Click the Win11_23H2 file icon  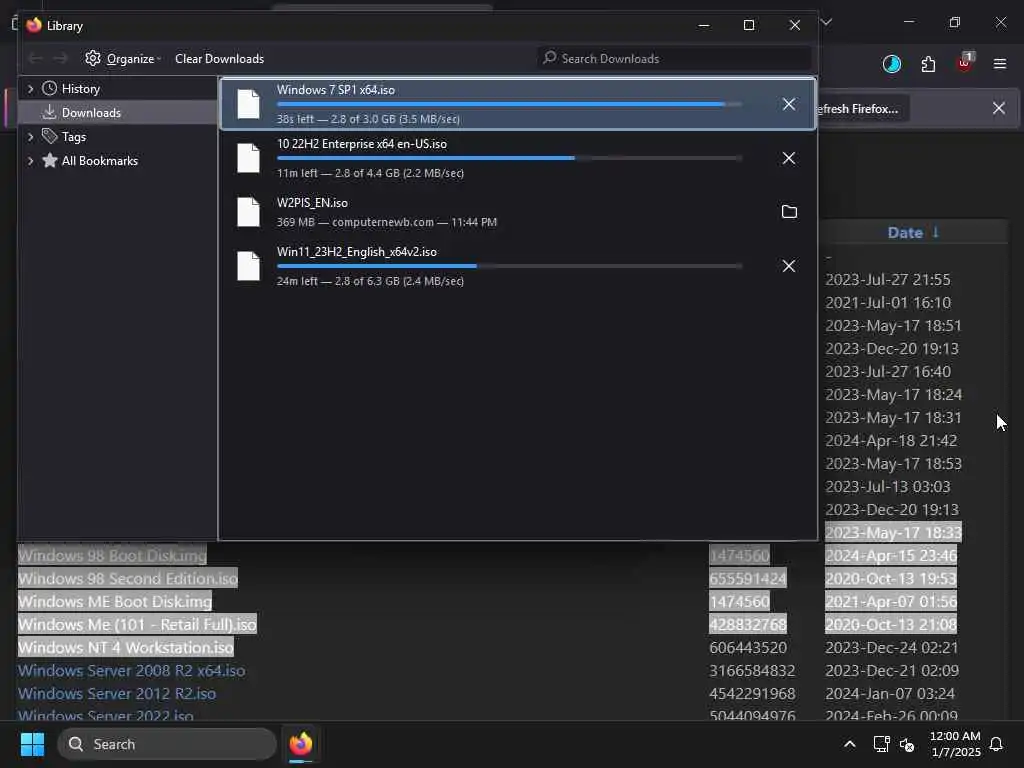point(248,266)
